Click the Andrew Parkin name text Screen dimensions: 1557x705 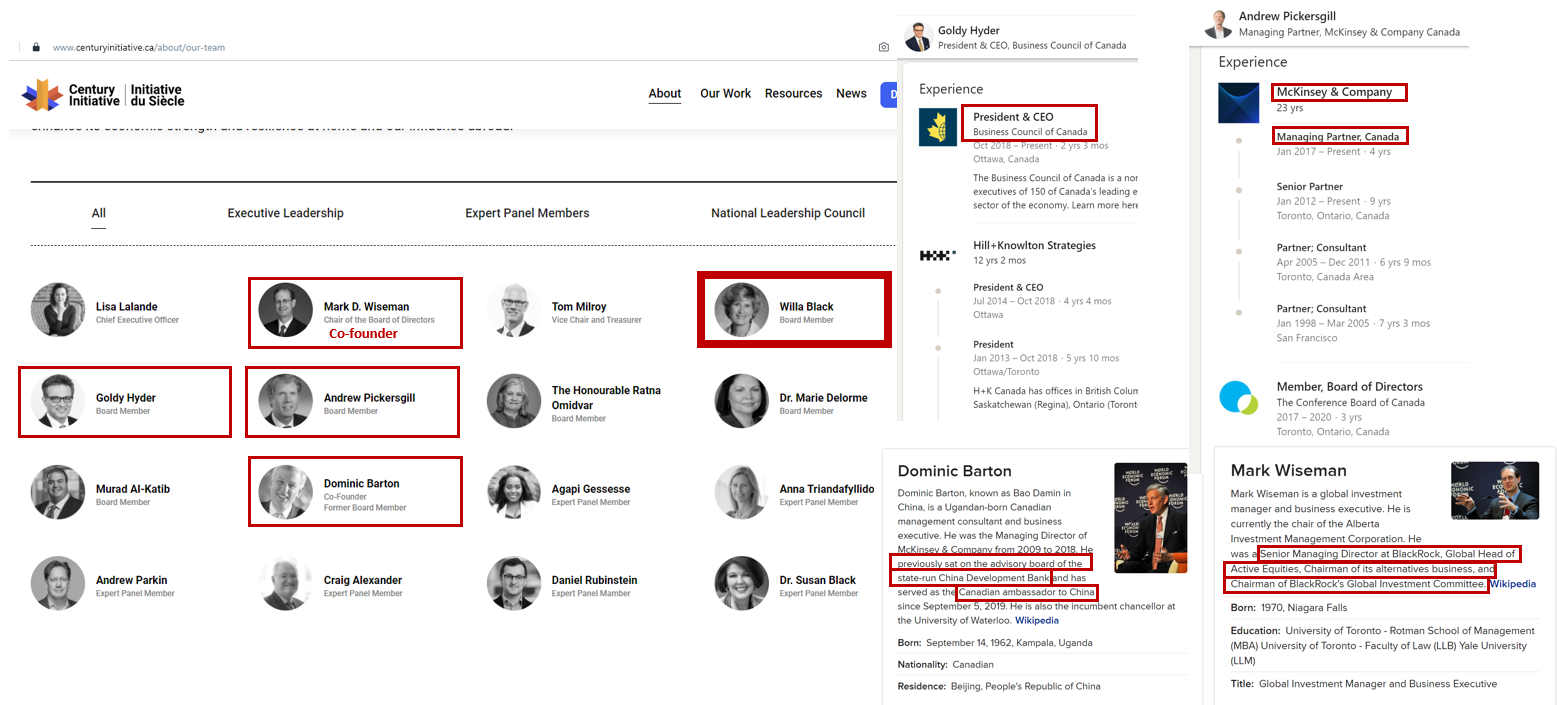pos(132,580)
